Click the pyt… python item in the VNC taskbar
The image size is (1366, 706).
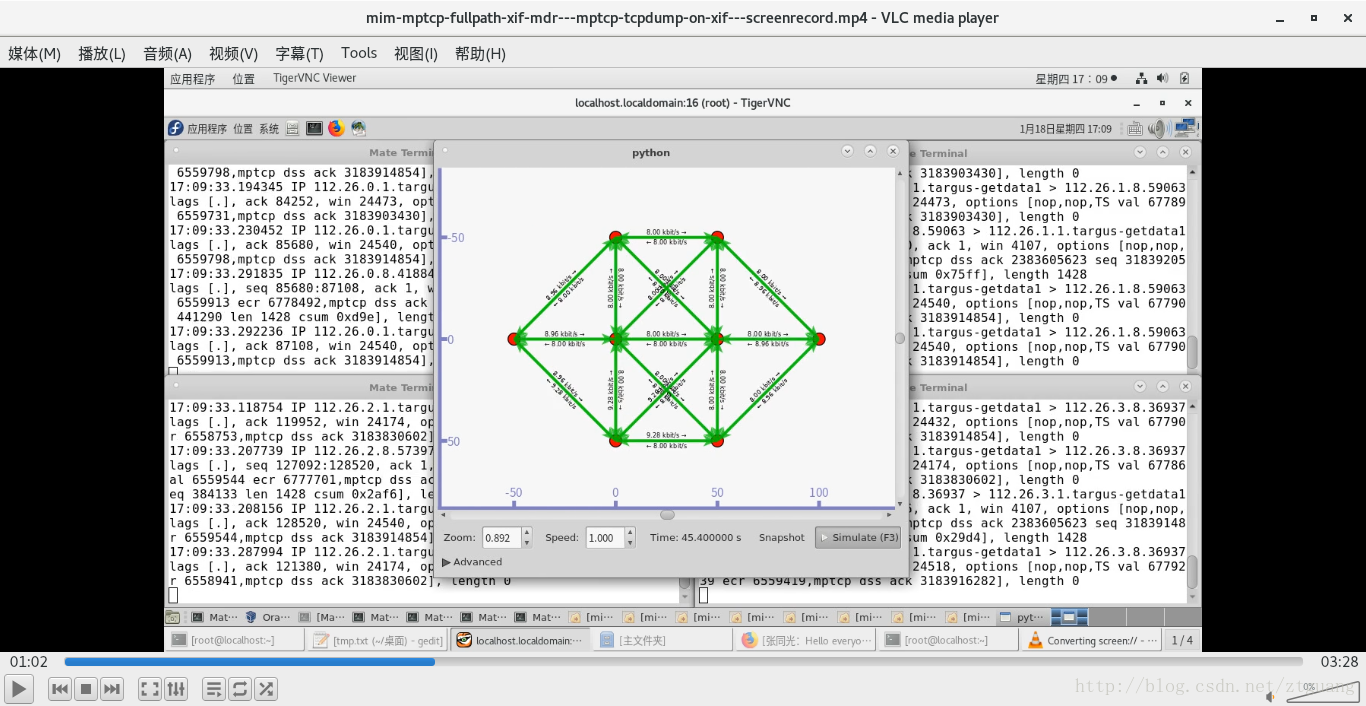[1022, 617]
